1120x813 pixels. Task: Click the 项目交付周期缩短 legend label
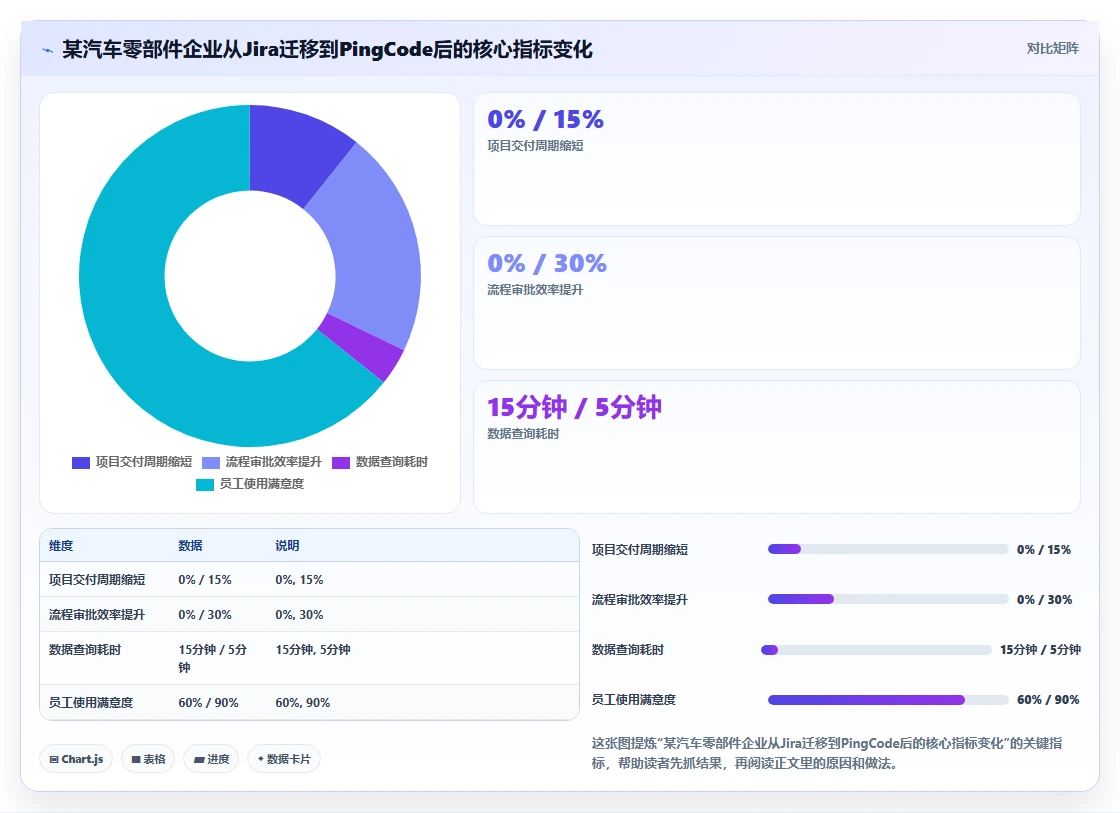point(144,462)
